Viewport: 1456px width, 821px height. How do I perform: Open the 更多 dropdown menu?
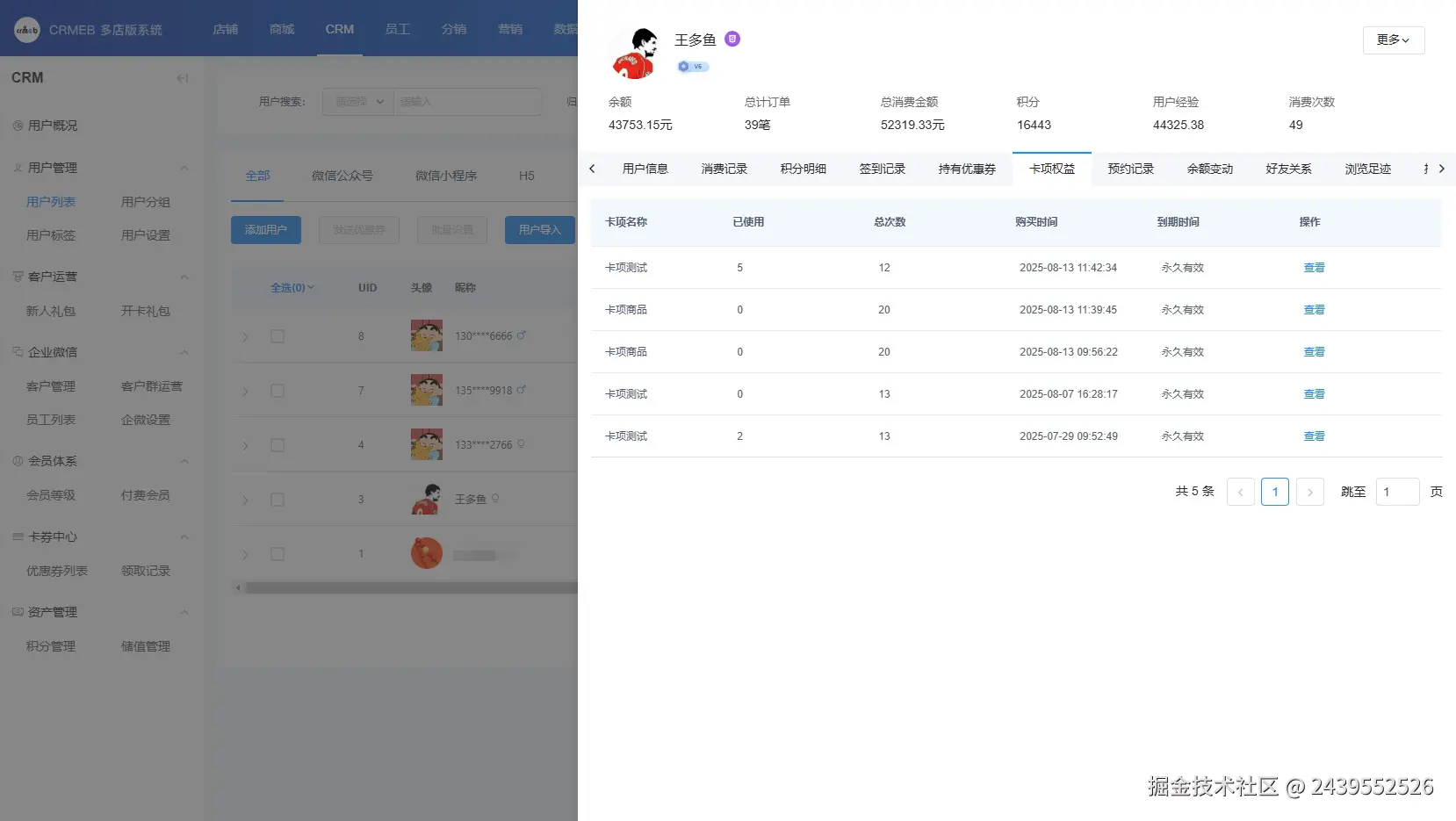click(x=1394, y=40)
